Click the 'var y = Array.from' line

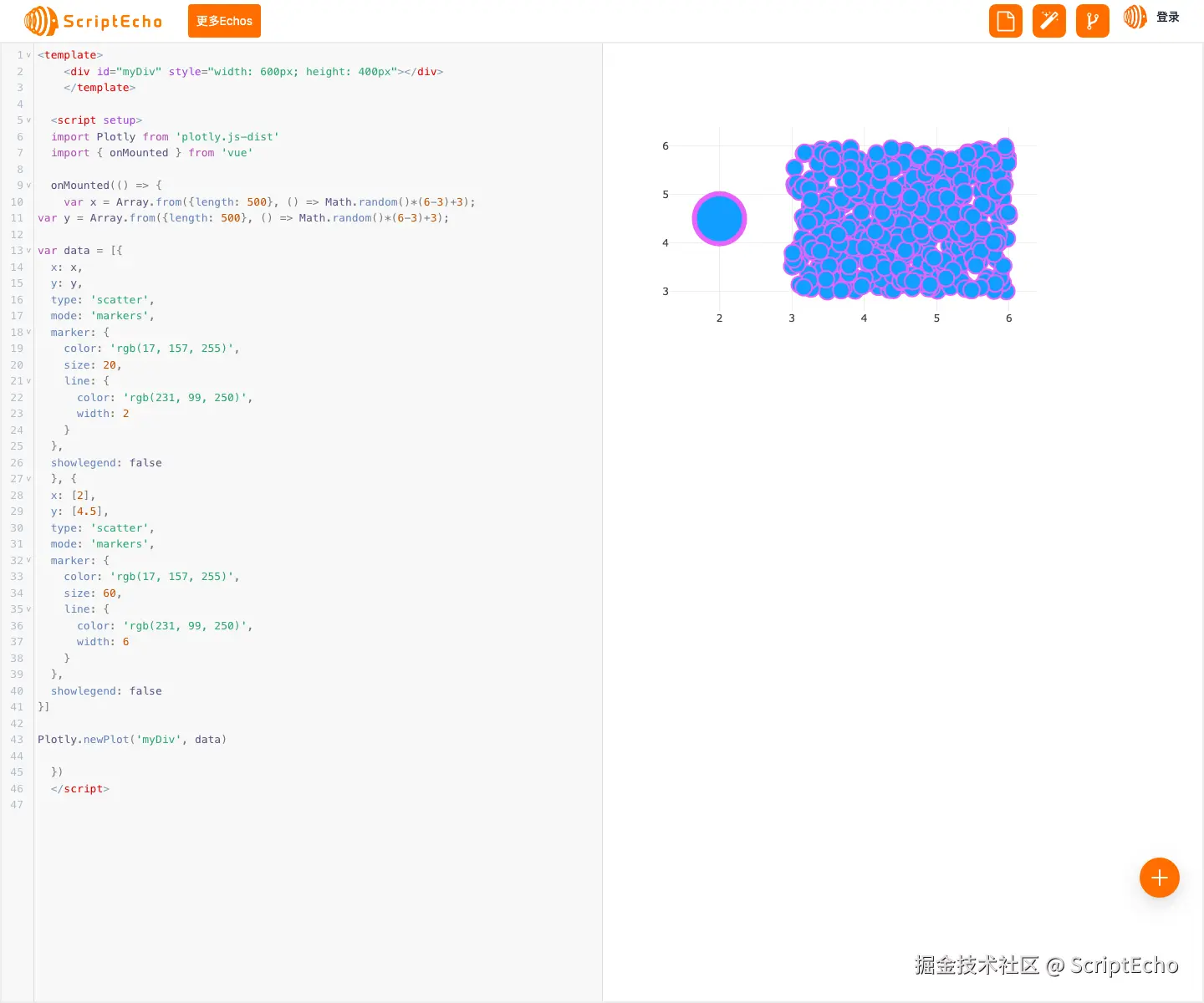243,218
